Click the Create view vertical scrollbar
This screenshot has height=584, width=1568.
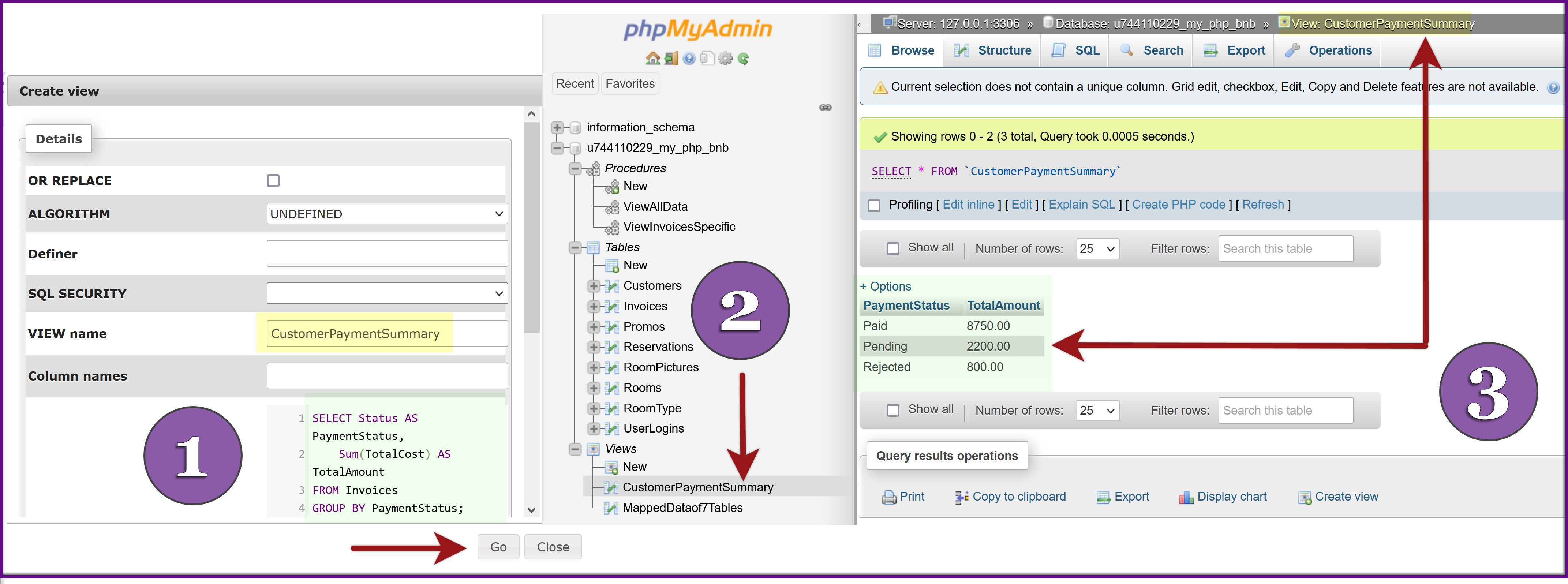pos(531,228)
